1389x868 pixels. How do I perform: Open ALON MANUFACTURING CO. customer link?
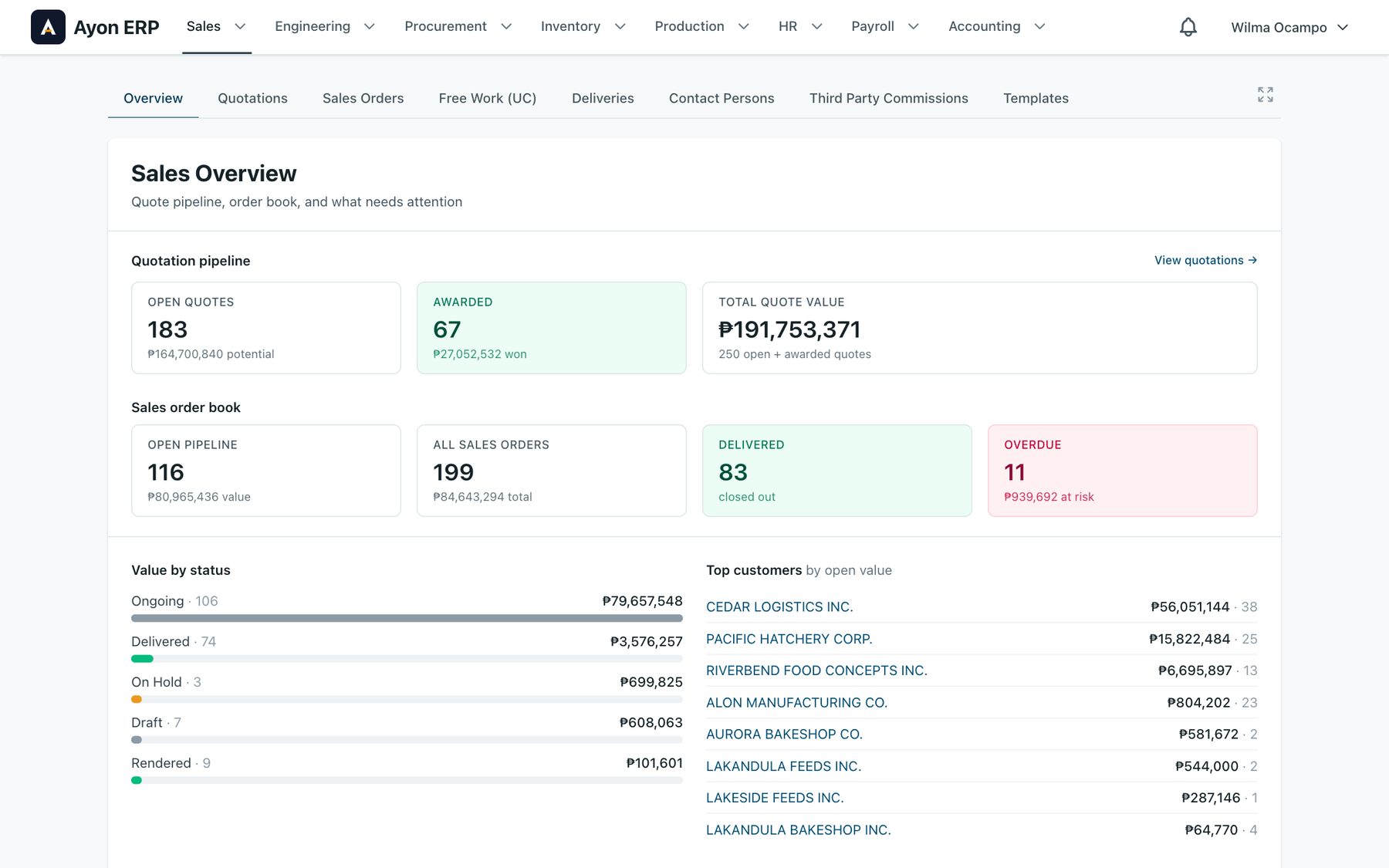coord(796,703)
